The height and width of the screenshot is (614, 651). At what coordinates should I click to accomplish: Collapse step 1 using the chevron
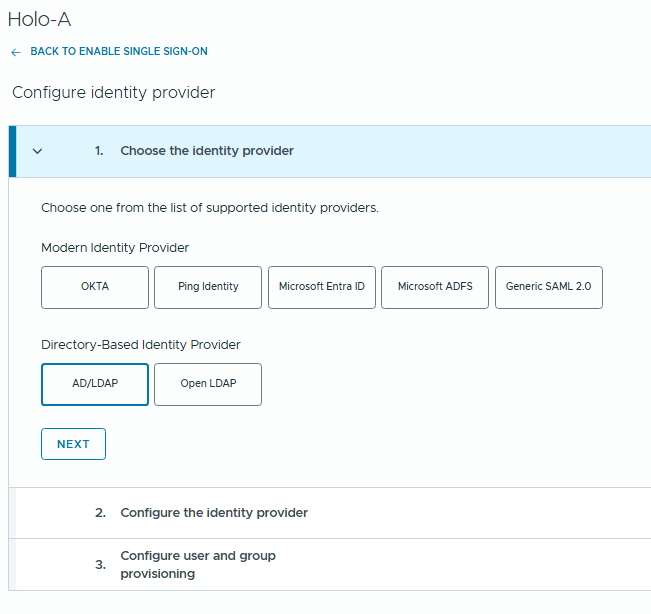(x=38, y=151)
